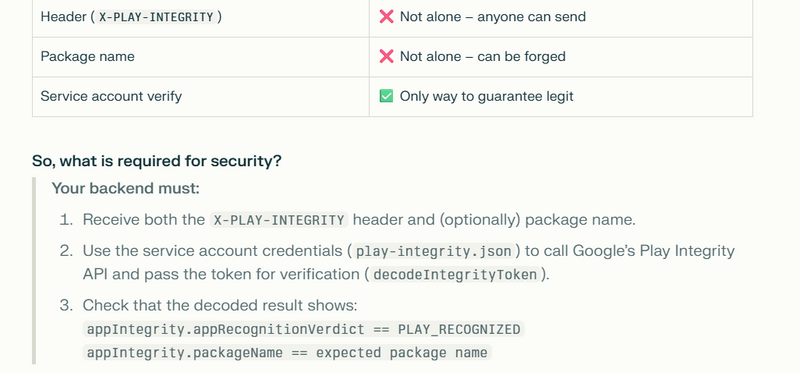Click the 'Package name' table cell
The image size is (800, 373).
[x=201, y=57]
